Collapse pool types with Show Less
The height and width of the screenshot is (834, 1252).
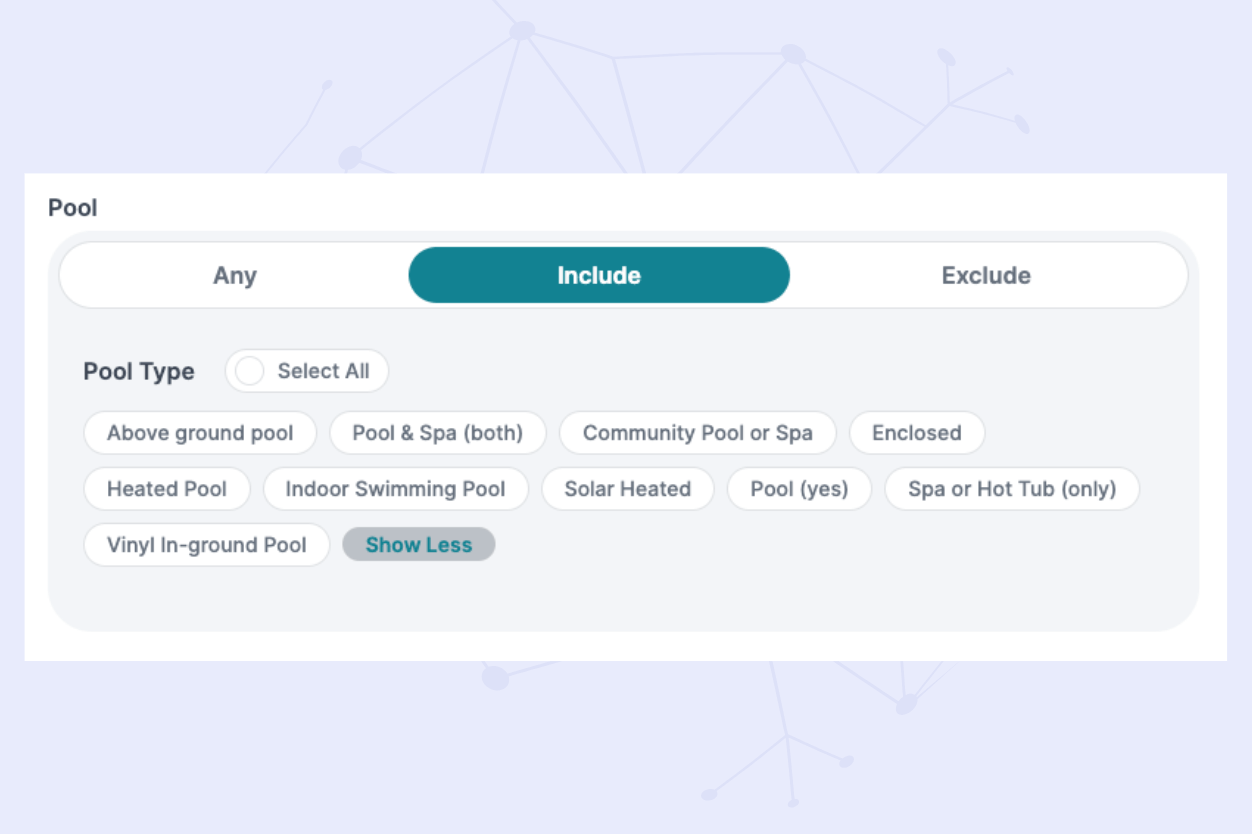(418, 545)
